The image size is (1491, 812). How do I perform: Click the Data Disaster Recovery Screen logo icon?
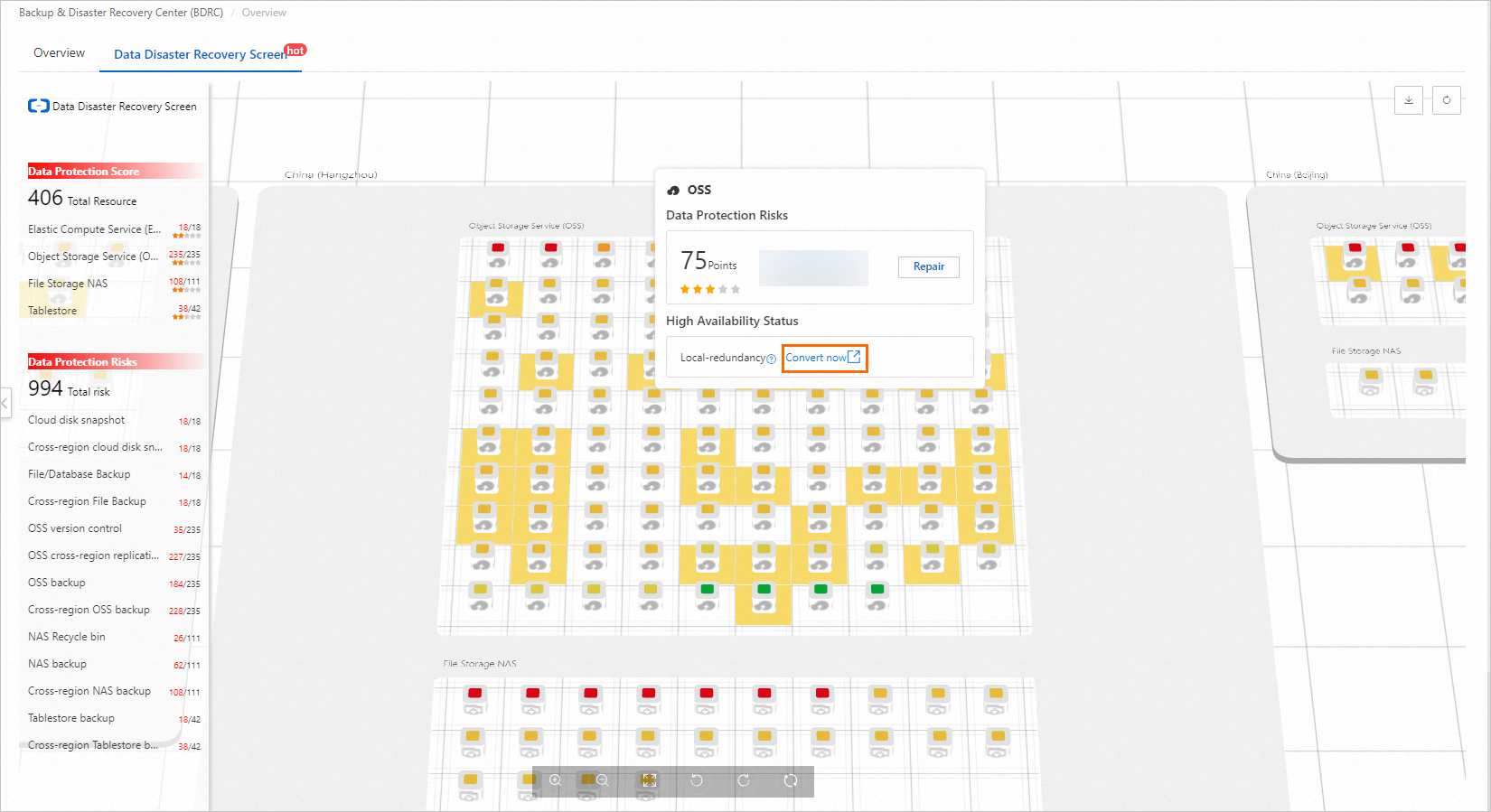click(x=39, y=106)
